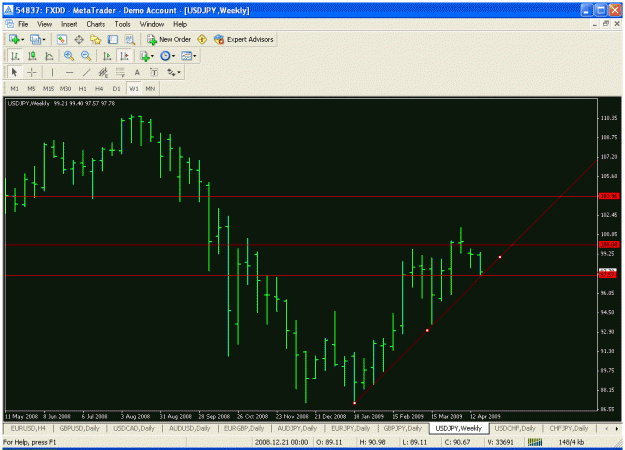This screenshot has height=450, width=625.
Task: Open the Charts menu
Action: [x=96, y=24]
